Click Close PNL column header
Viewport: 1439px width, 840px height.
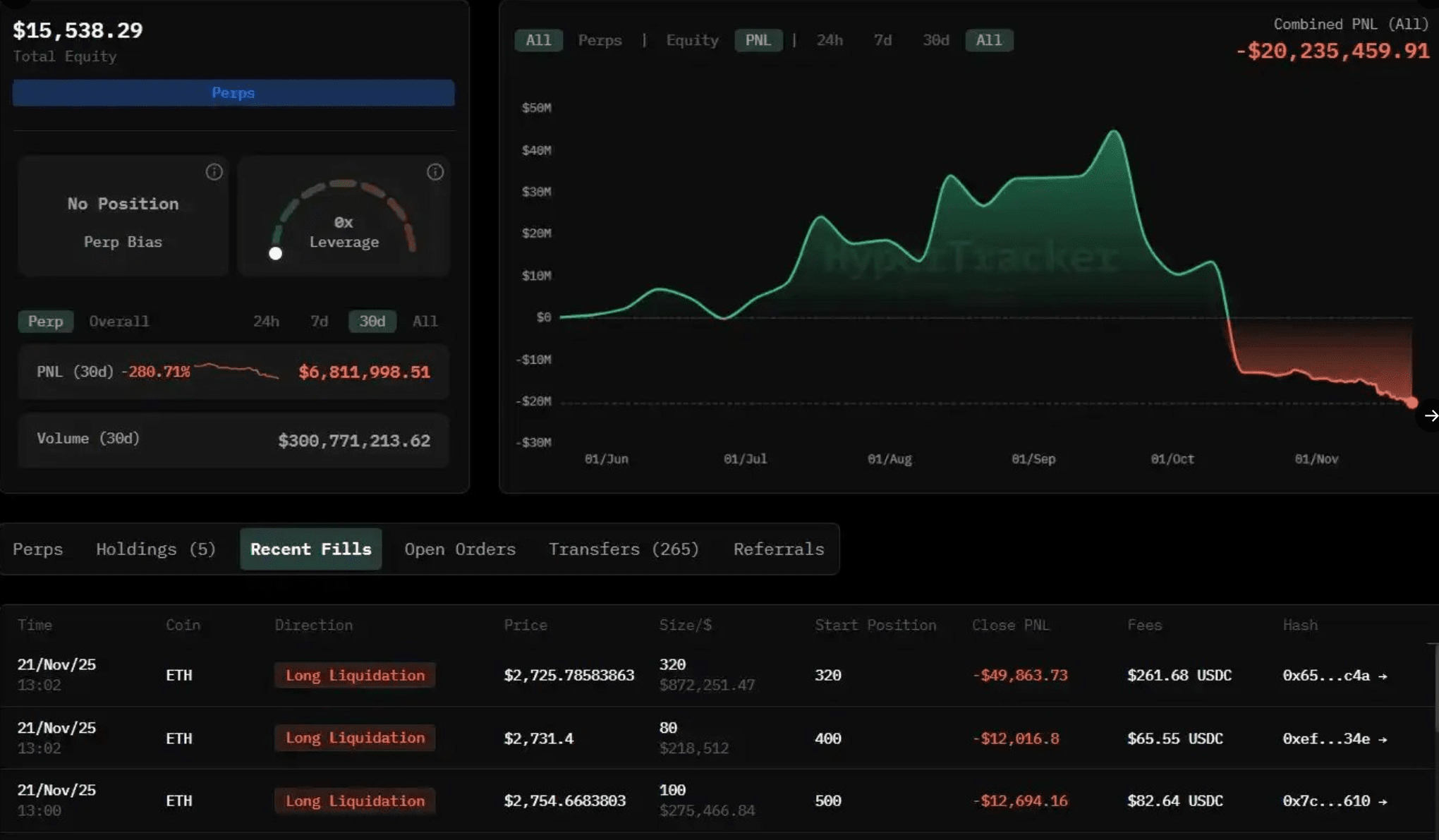[1010, 626]
